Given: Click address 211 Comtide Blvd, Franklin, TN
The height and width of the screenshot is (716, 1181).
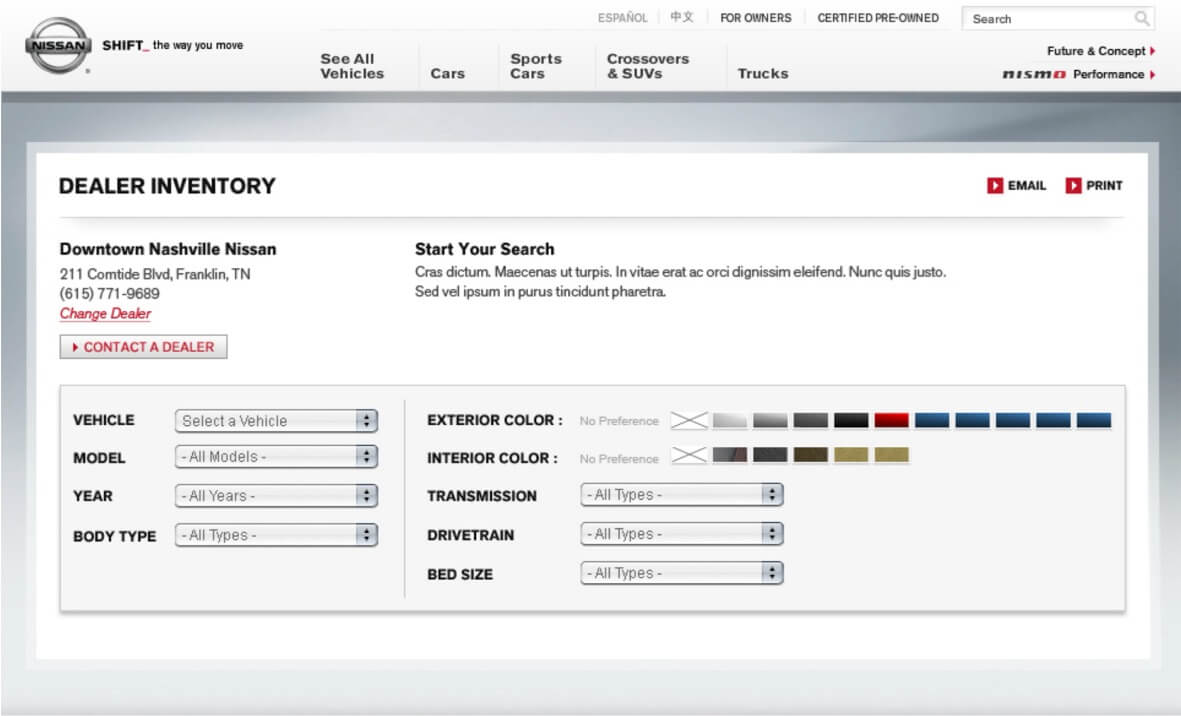Looking at the screenshot, I should pos(155,274).
